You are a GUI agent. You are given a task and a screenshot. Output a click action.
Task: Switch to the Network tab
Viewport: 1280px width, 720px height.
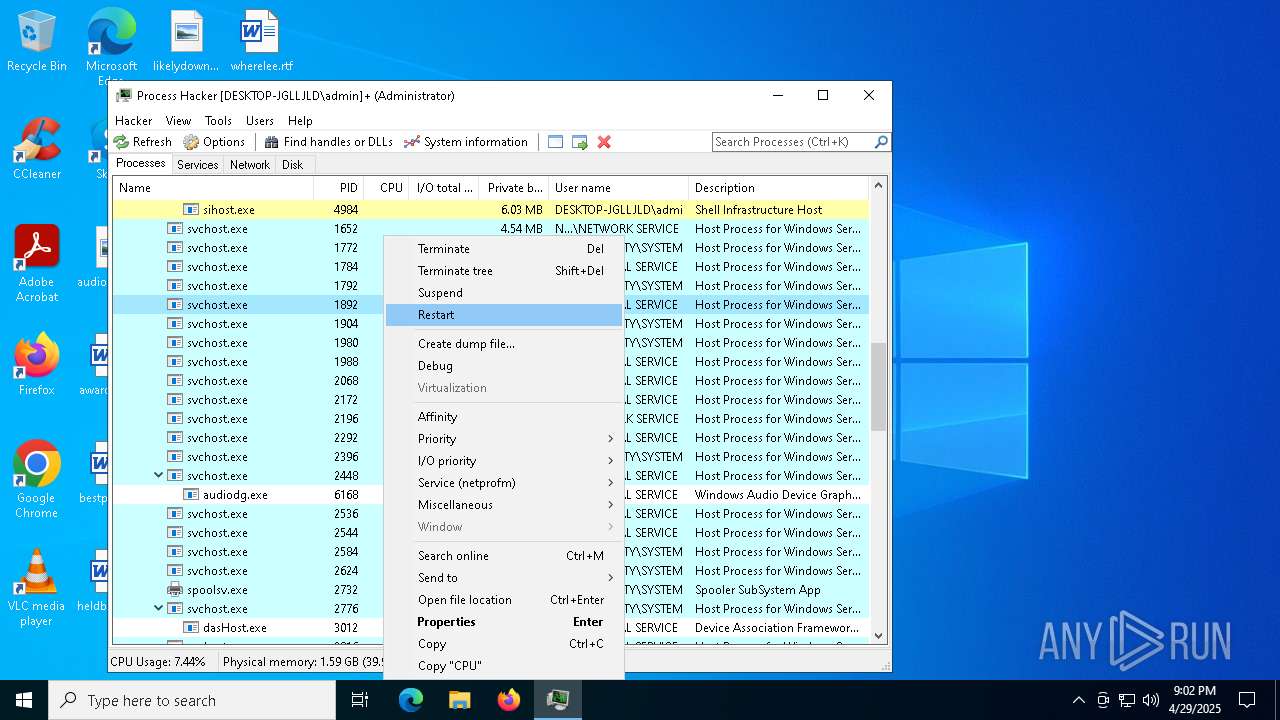point(249,165)
